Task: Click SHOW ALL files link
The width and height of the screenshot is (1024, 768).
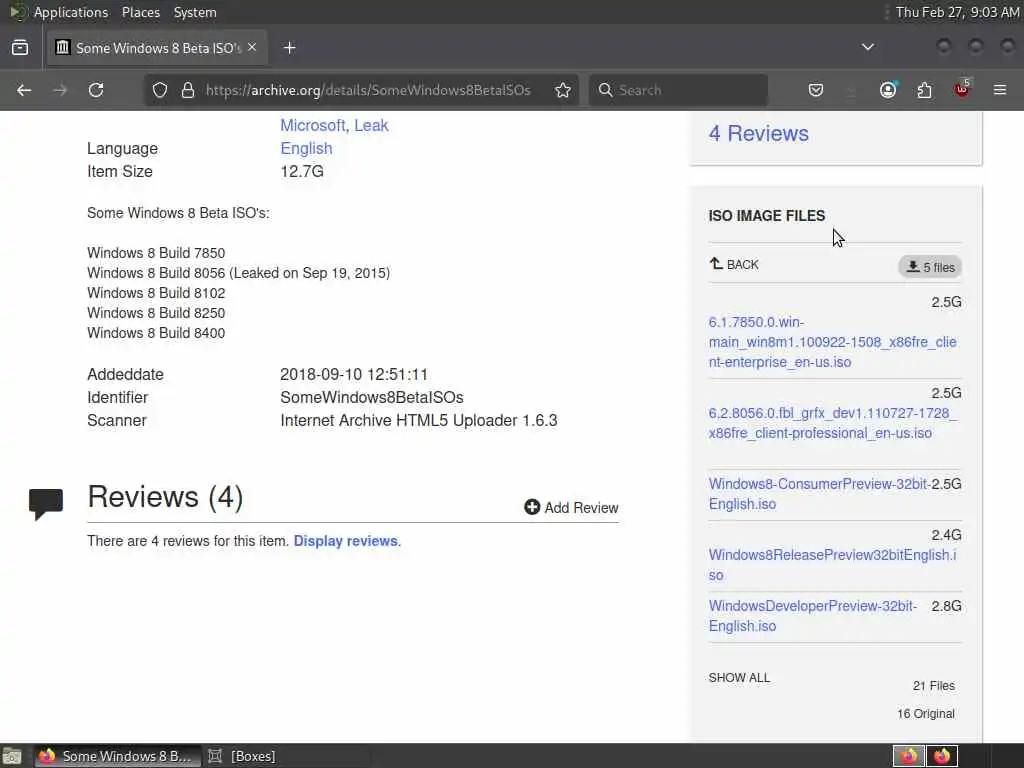Action: 739,678
